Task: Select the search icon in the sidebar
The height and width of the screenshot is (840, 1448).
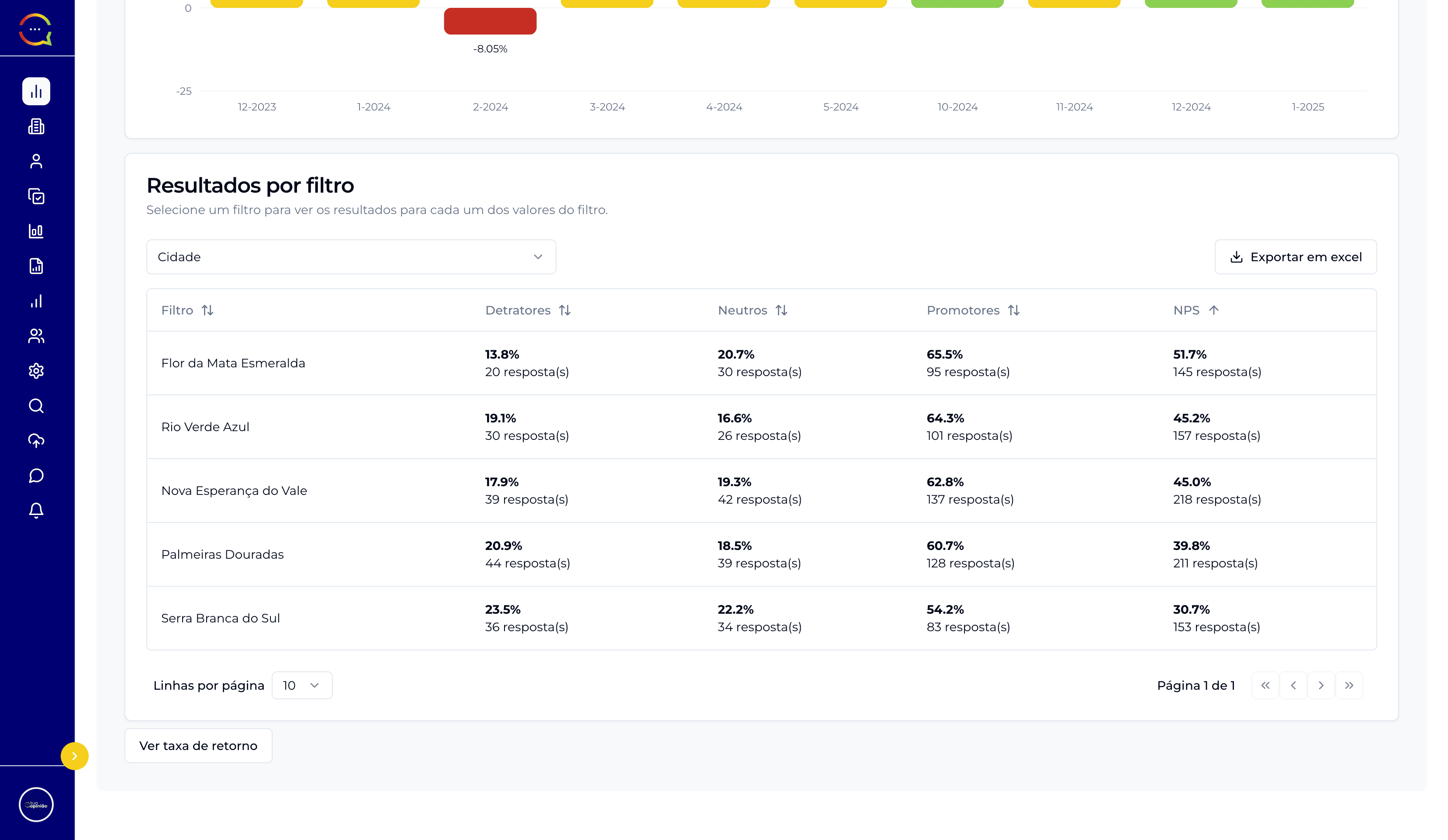Action: (x=36, y=406)
